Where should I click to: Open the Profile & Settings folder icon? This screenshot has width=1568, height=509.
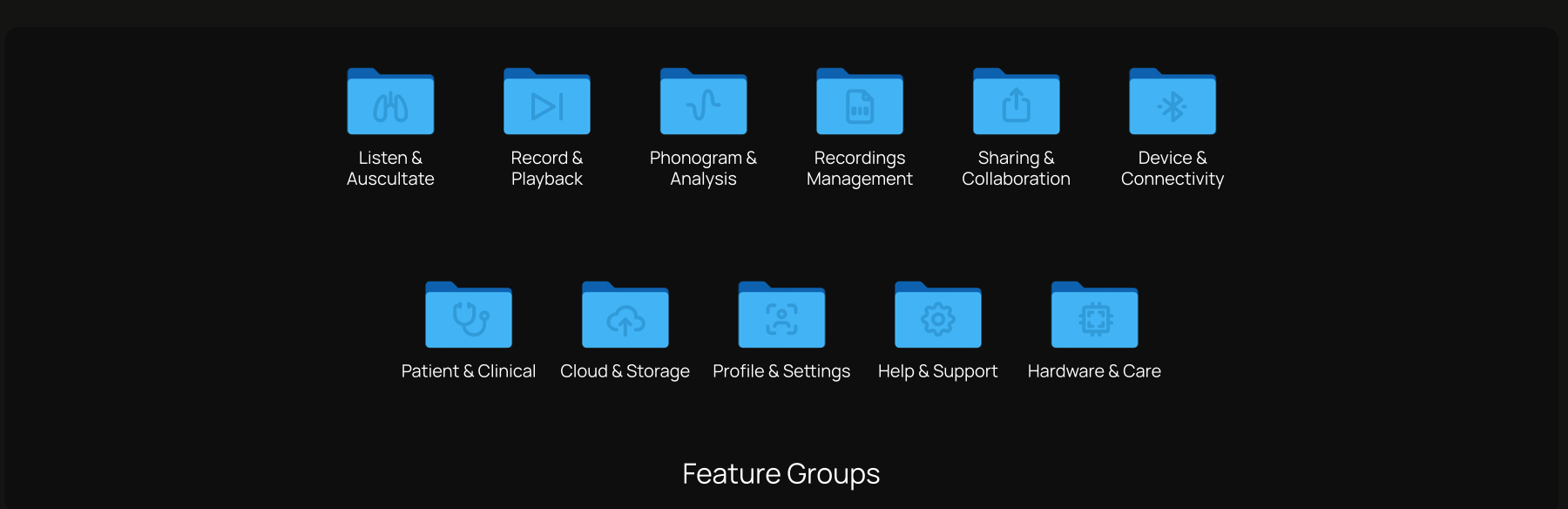781,315
